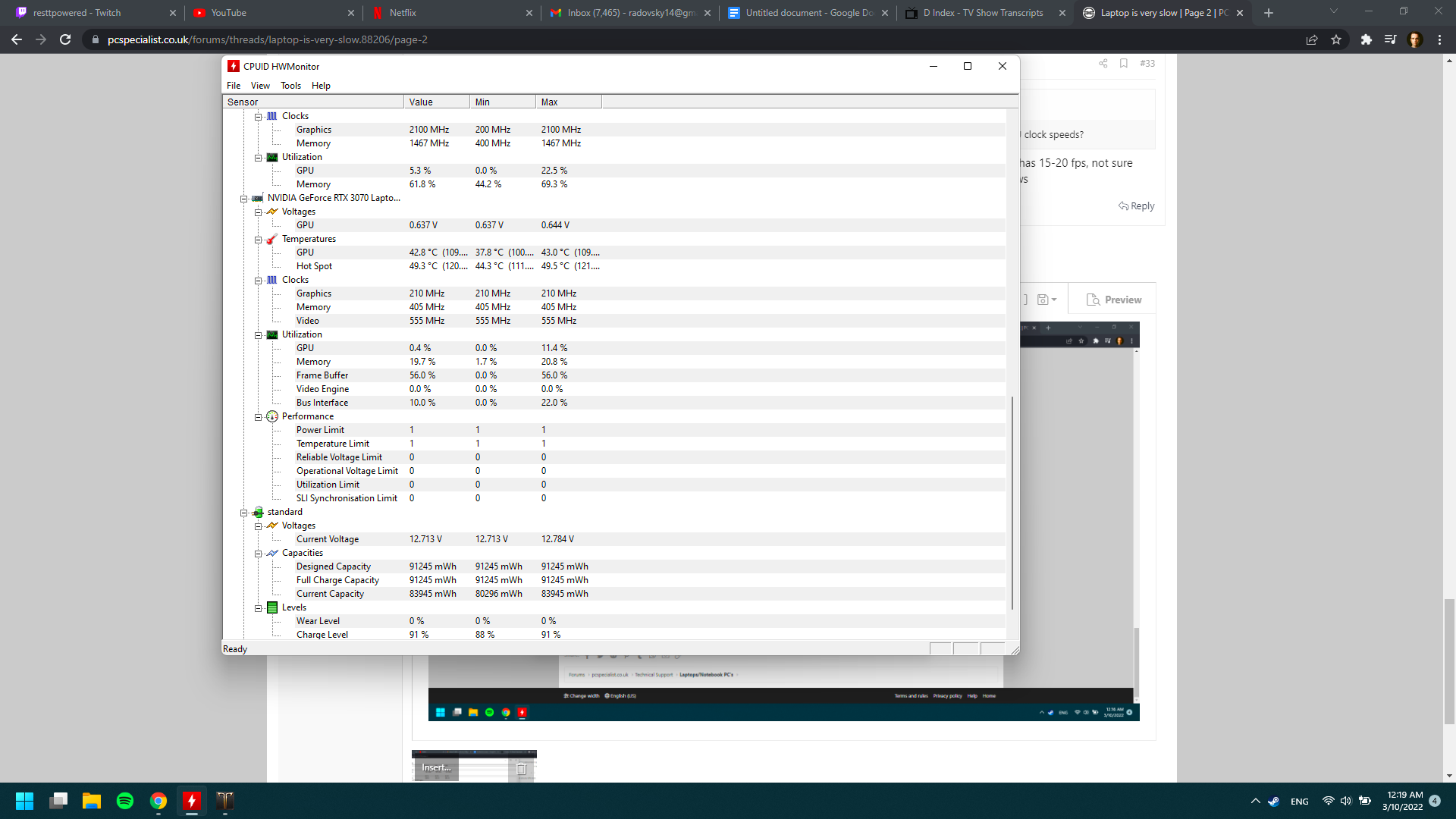Viewport: 1456px width, 819px height.
Task: Click the Levels green bar icon
Action: (x=272, y=607)
